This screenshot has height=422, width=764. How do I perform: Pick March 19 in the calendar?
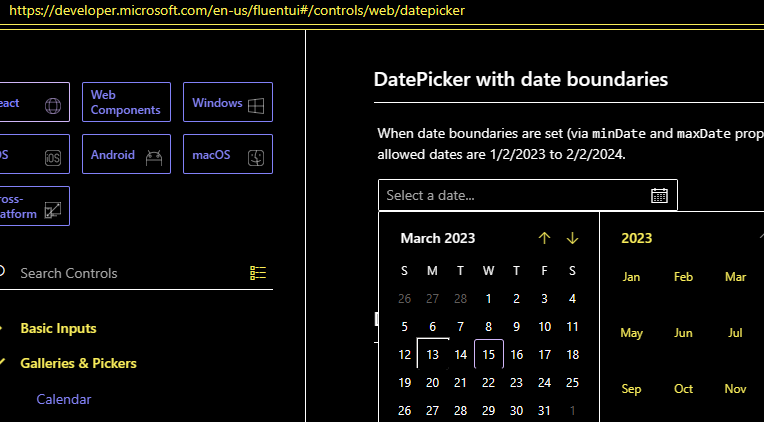[x=404, y=383]
